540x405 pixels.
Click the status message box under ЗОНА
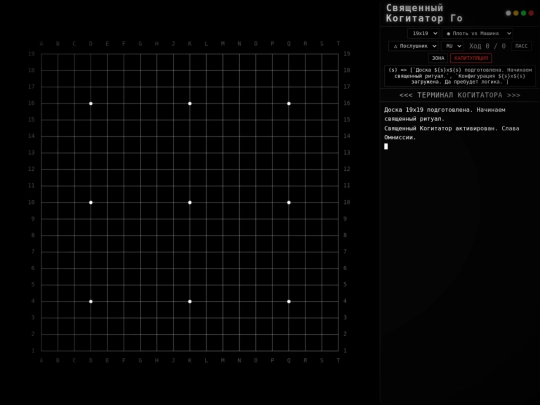tap(460, 76)
